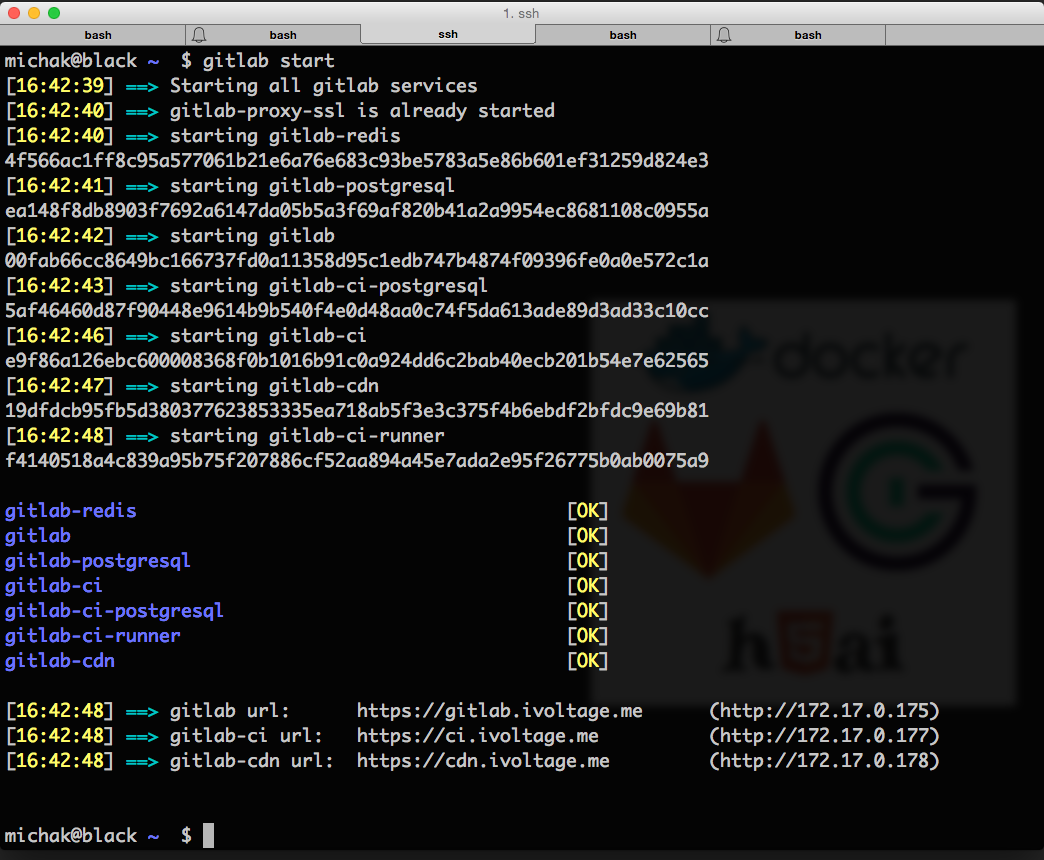Zoom the terminal window with the green button
The width and height of the screenshot is (1044, 860).
coord(54,13)
